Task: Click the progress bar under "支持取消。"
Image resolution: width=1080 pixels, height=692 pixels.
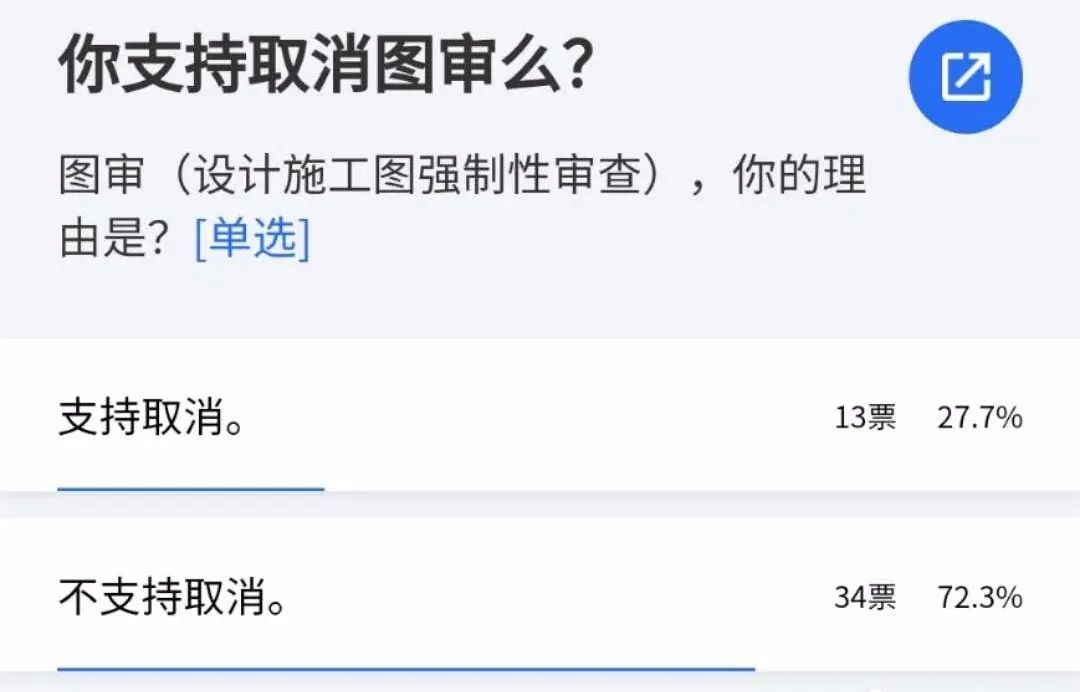Action: coord(190,489)
